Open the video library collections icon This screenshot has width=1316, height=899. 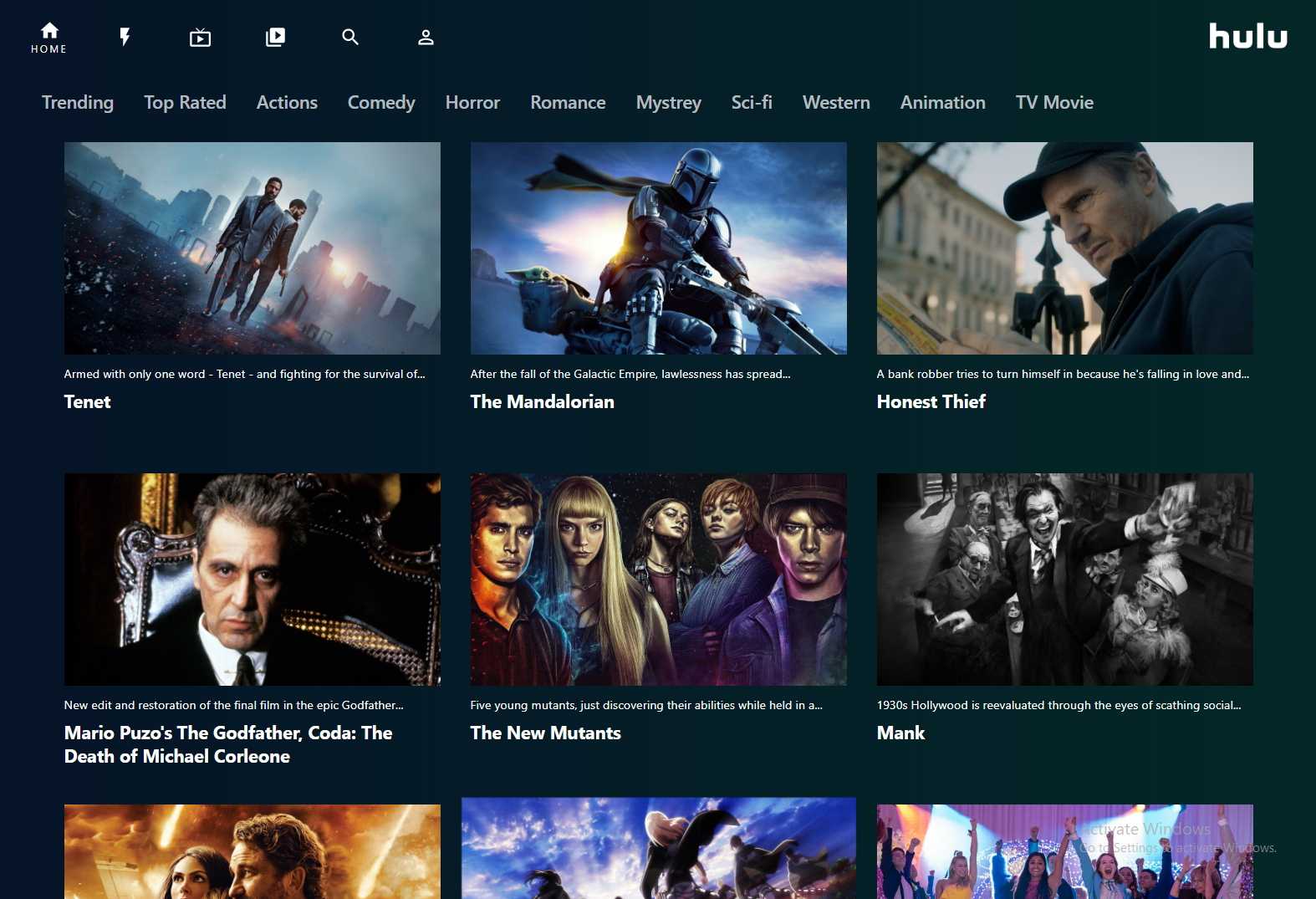tap(275, 37)
